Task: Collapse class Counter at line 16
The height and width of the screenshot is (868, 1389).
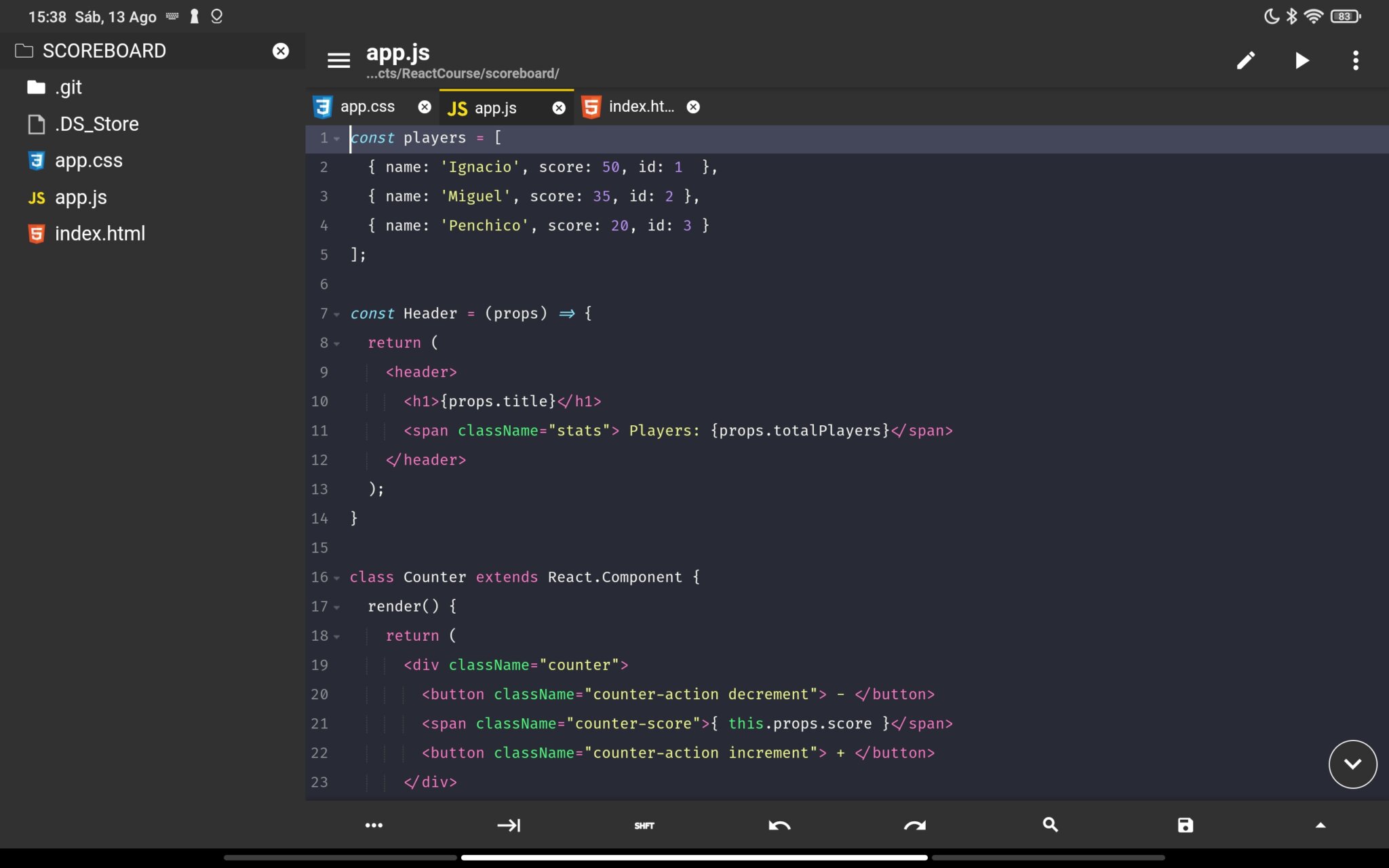Action: click(336, 578)
